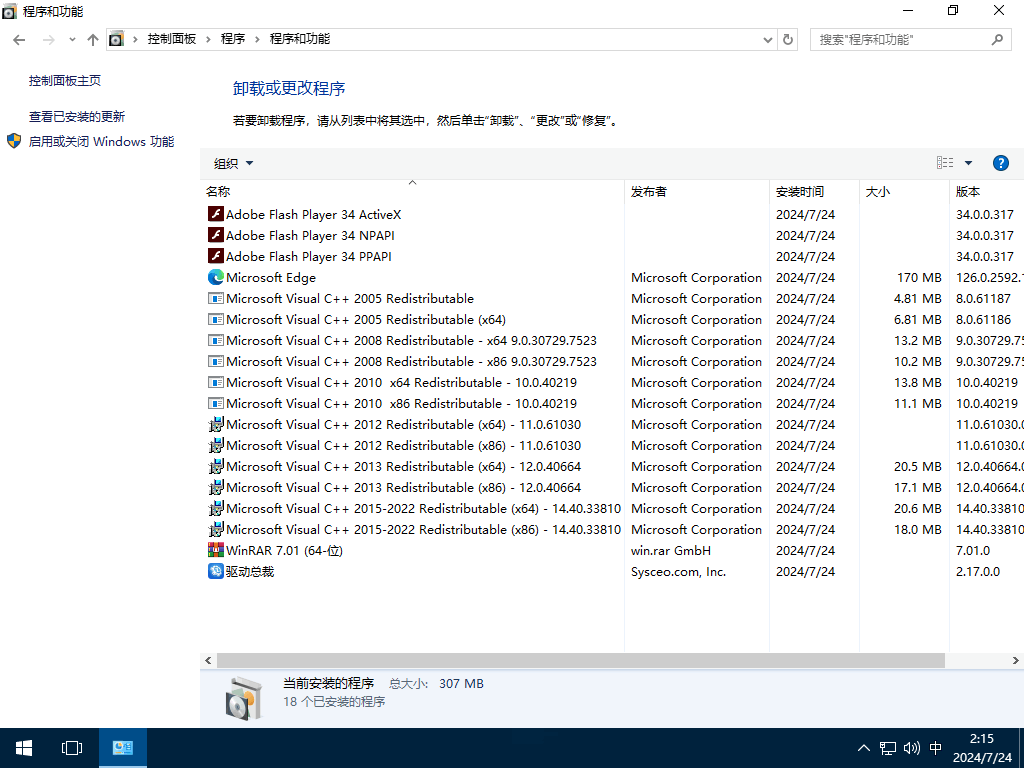Open Windows Start menu
Viewport: 1024px width, 768px height.
[24, 747]
